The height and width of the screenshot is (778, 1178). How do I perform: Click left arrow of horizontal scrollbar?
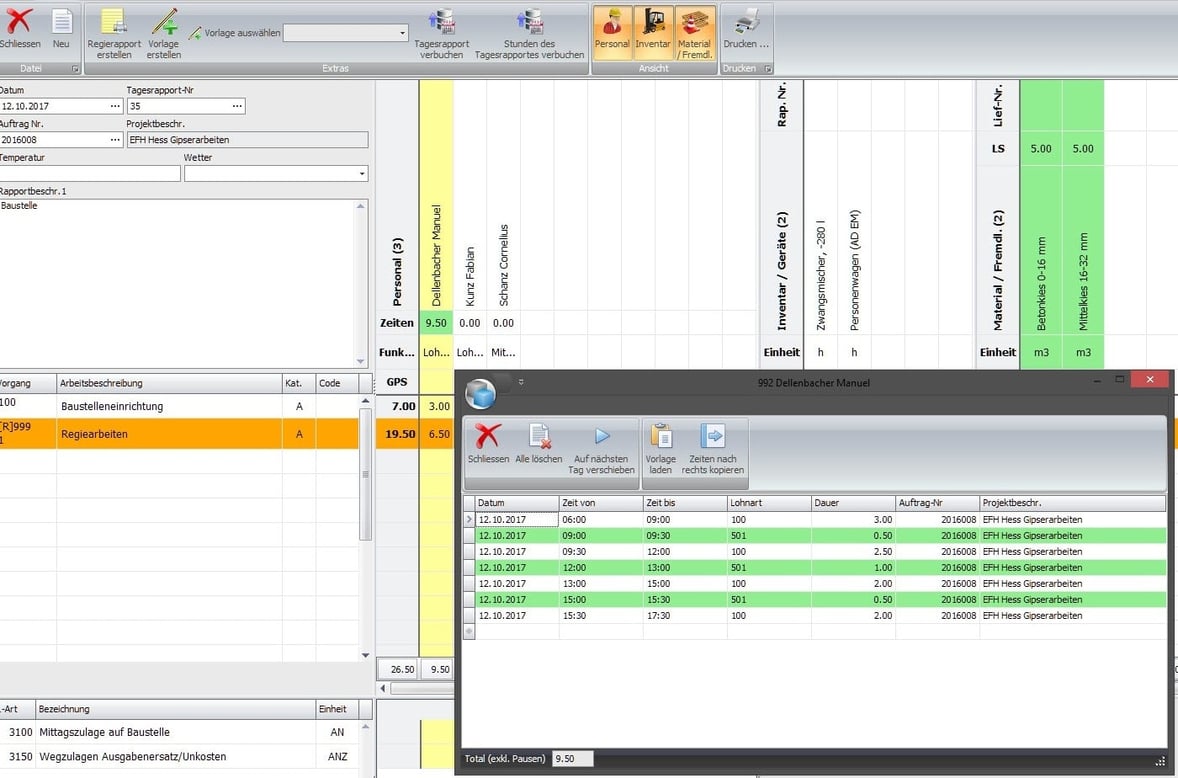point(383,688)
